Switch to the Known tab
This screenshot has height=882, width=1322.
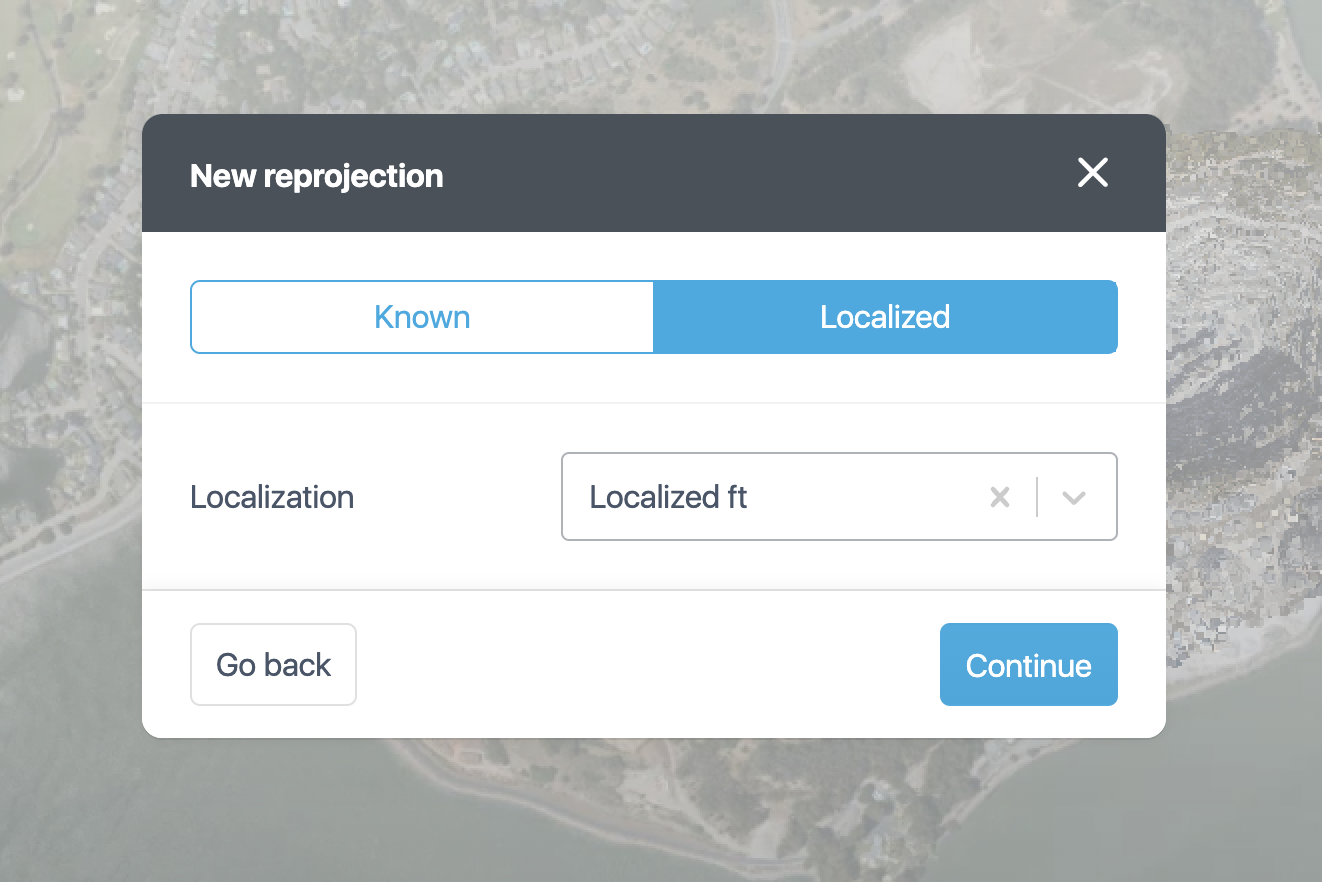click(422, 317)
